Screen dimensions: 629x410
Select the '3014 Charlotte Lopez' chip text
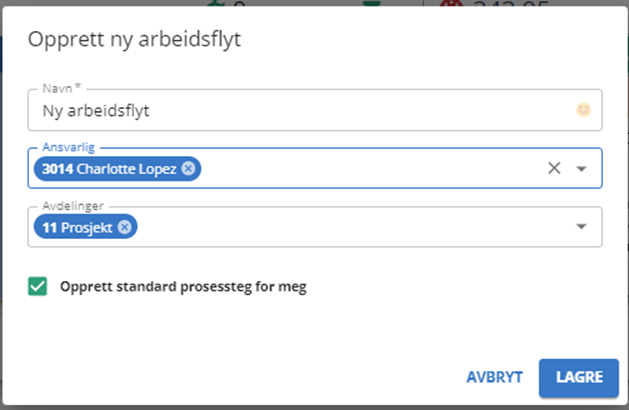[x=109, y=169]
